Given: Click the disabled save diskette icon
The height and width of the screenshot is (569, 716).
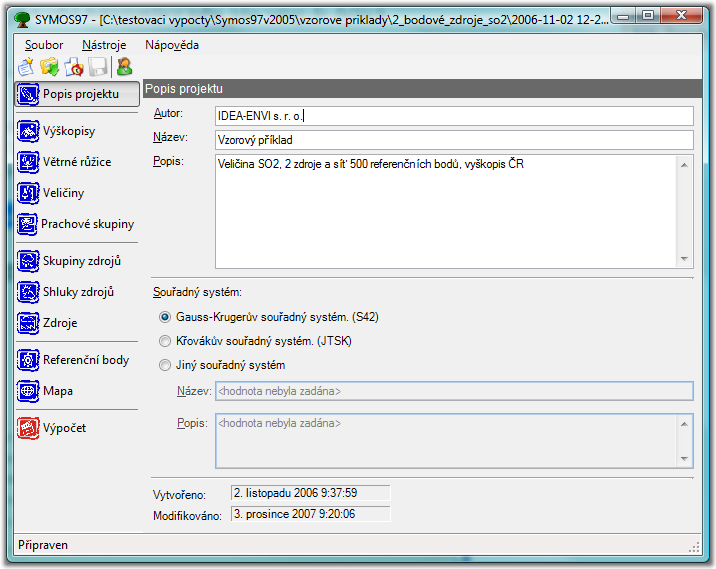Looking at the screenshot, I should point(98,67).
